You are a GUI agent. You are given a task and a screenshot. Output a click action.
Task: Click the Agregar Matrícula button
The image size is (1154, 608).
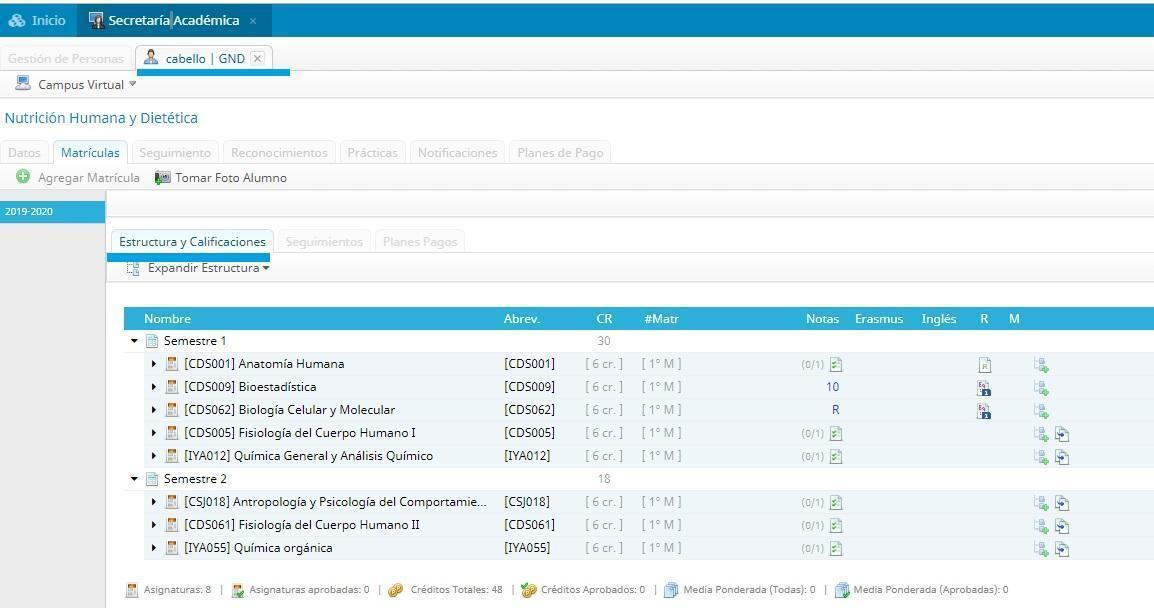pyautogui.click(x=78, y=178)
